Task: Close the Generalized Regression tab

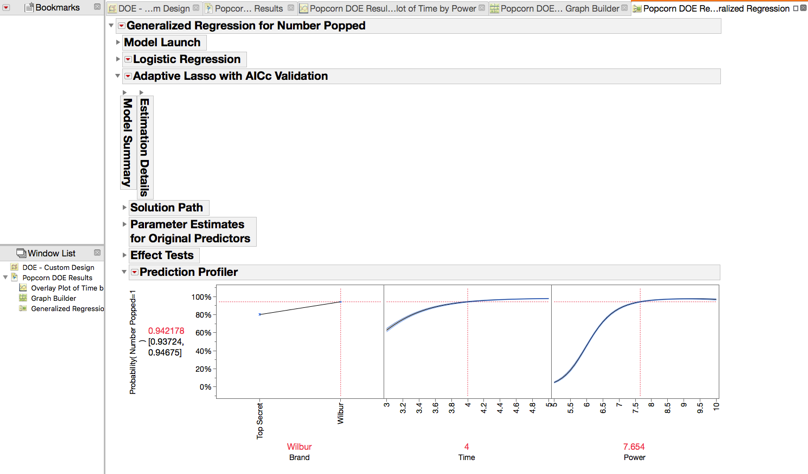Action: (x=803, y=8)
